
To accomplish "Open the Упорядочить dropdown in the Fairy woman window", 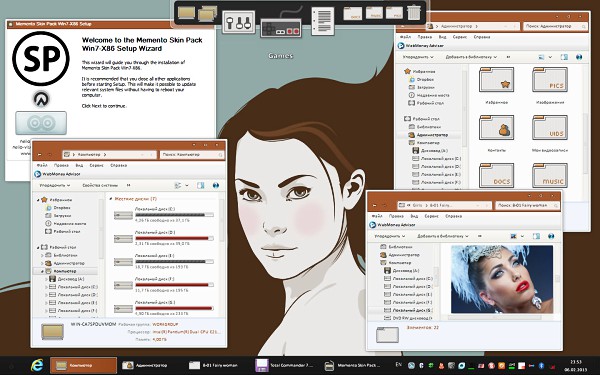I will 390,236.
